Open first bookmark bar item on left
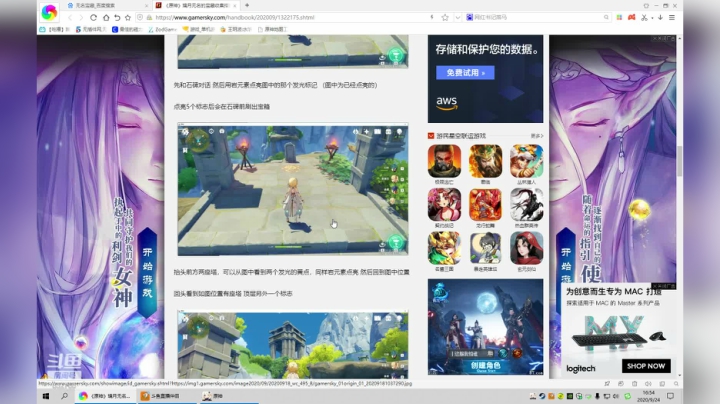 pos(54,29)
